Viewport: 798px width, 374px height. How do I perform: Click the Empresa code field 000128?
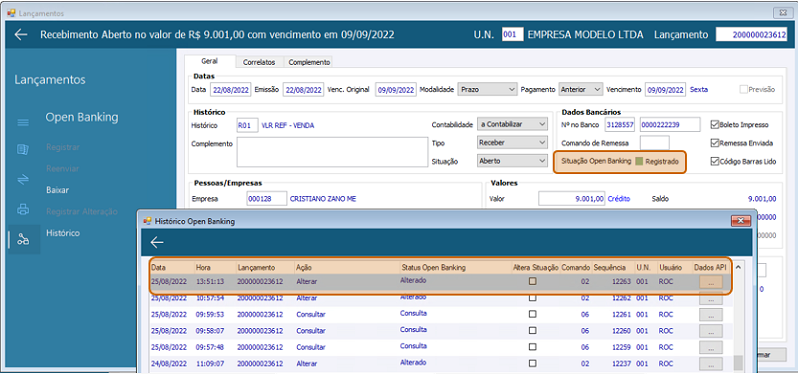click(267, 199)
